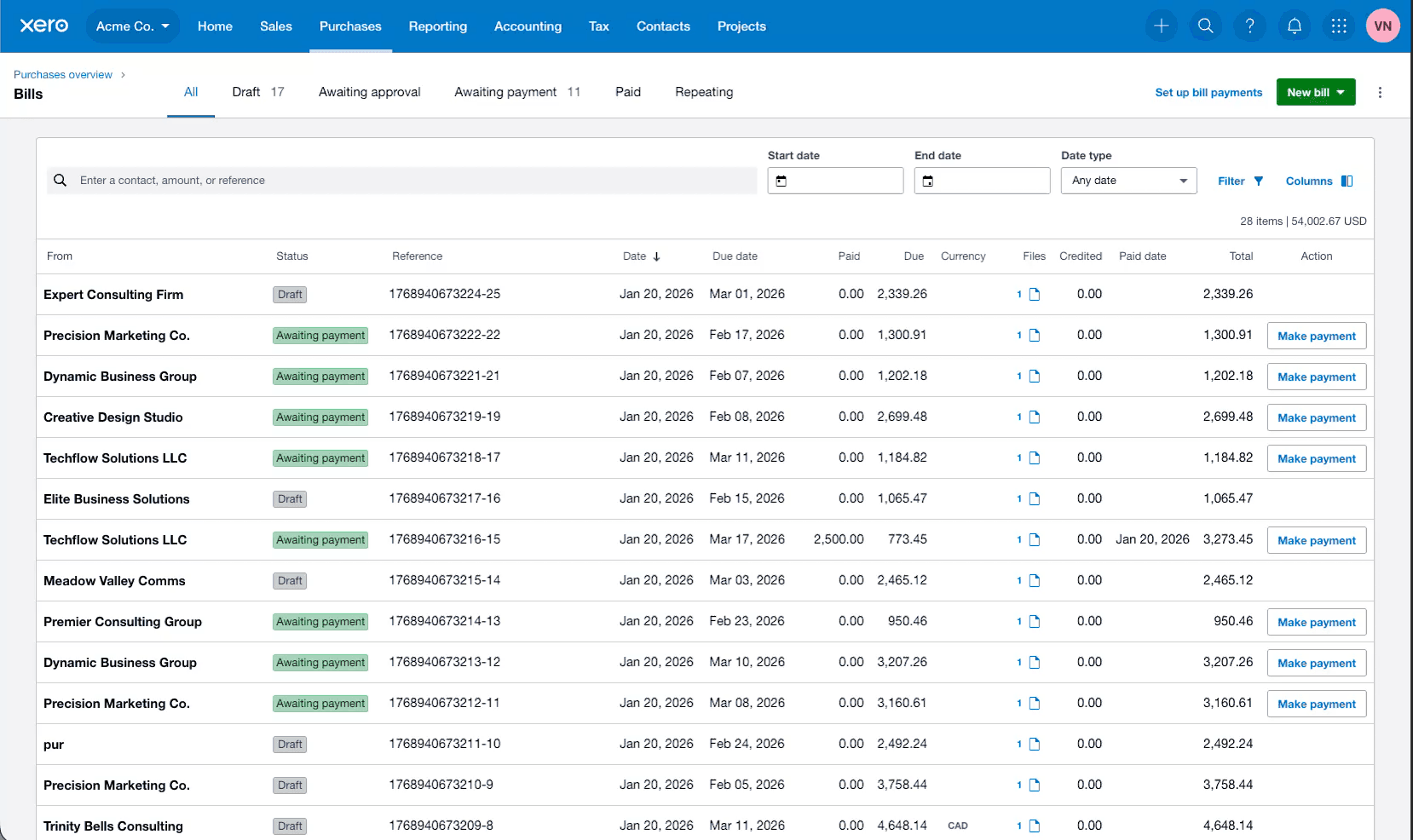Open file attachment icon for Expert Consulting Firm
1413x840 pixels.
click(x=1034, y=295)
